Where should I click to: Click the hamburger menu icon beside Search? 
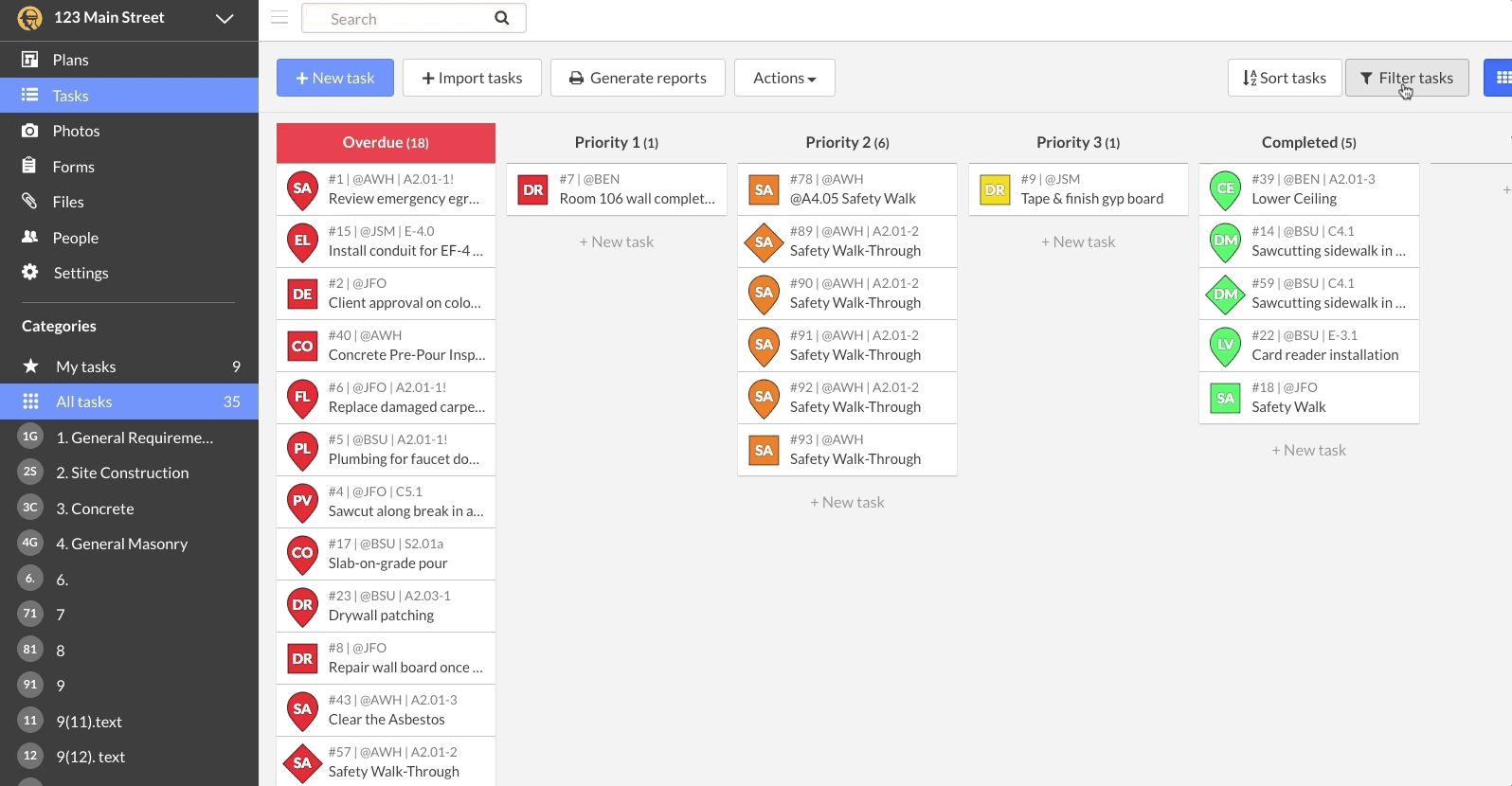coord(279,18)
